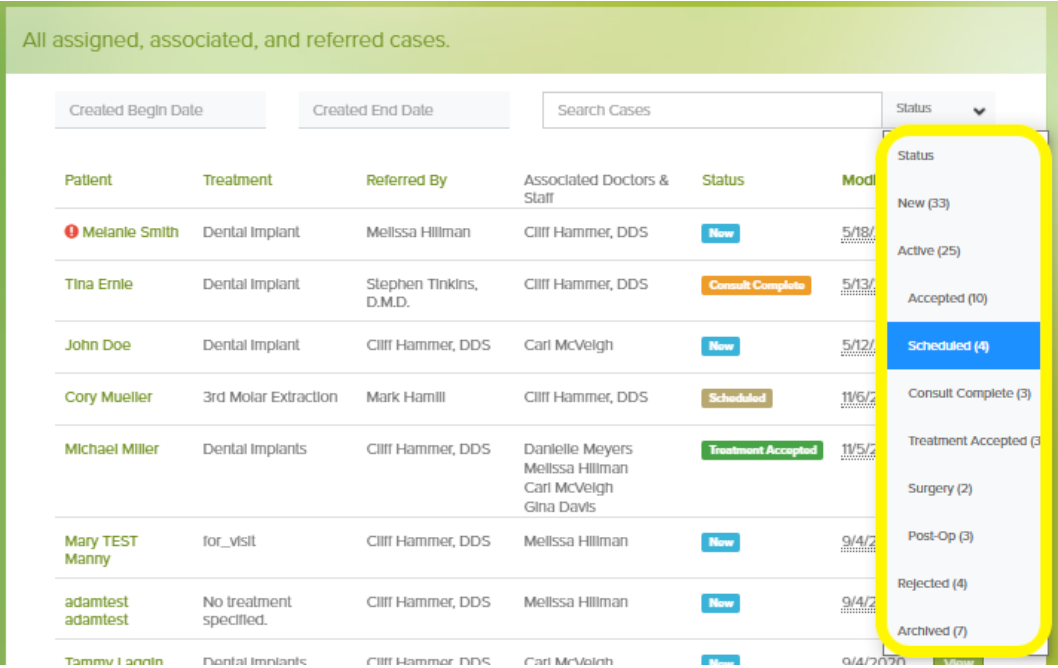This screenshot has height=668, width=1058.
Task: Click the Status dropdown chevron arrow
Action: (979, 111)
